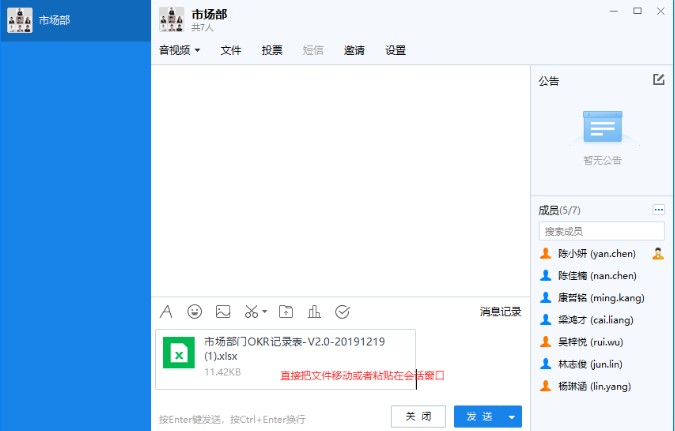Click the insert image icon
Image resolution: width=675 pixels, height=431 pixels.
(223, 311)
